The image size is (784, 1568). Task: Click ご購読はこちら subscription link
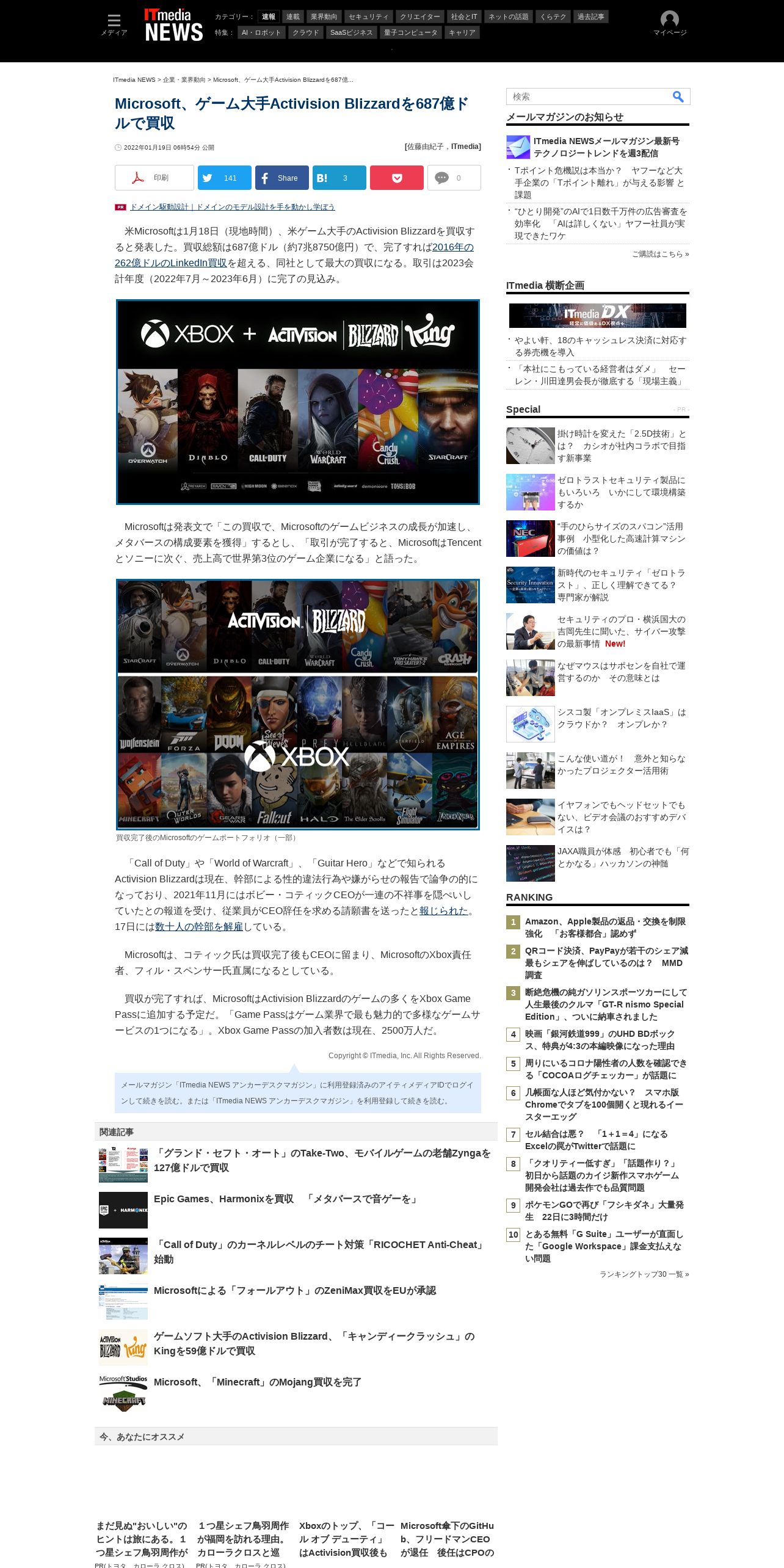pos(661,254)
